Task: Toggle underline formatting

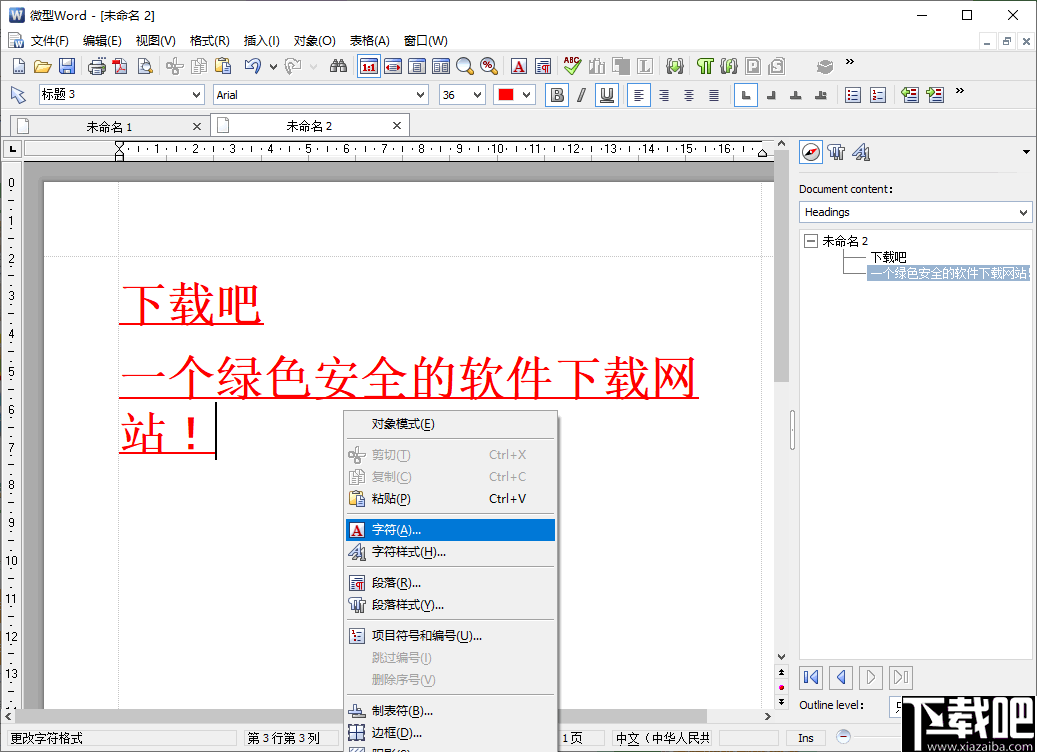Action: click(607, 95)
